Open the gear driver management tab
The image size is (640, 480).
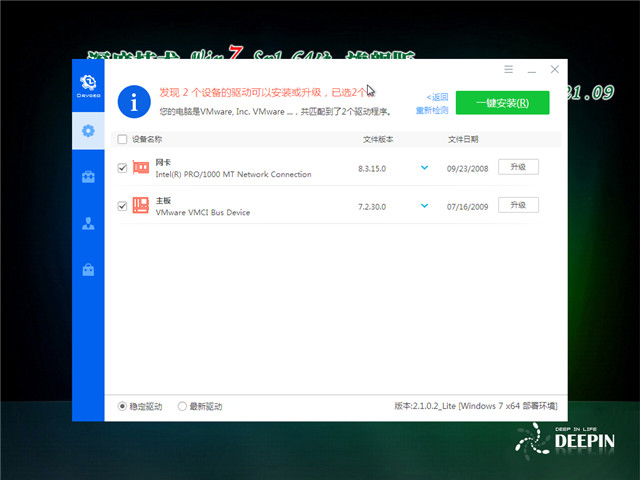[88, 131]
